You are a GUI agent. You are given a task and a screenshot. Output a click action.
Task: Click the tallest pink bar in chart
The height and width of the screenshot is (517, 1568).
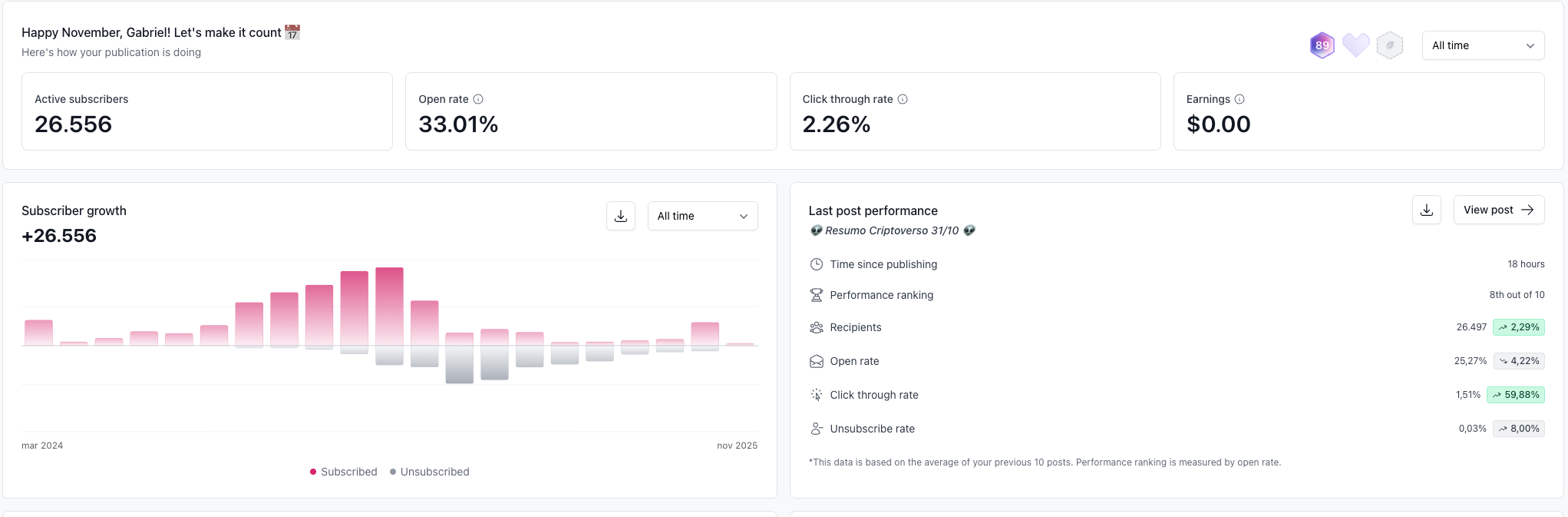389,306
